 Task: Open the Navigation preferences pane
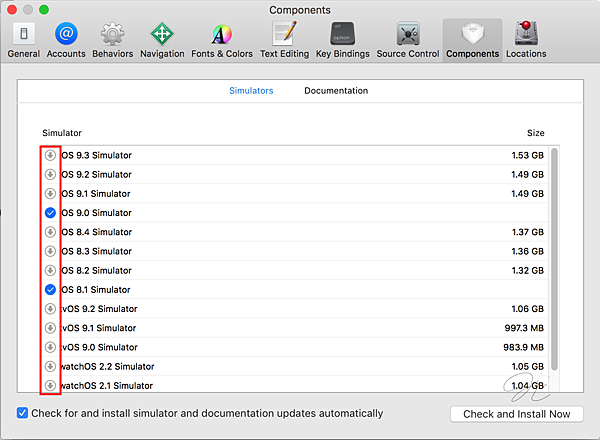pyautogui.click(x=162, y=40)
